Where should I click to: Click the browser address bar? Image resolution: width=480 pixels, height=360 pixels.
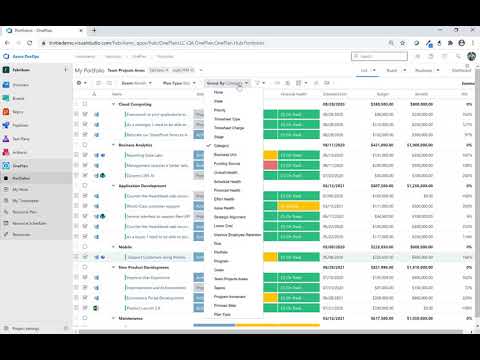[213, 43]
